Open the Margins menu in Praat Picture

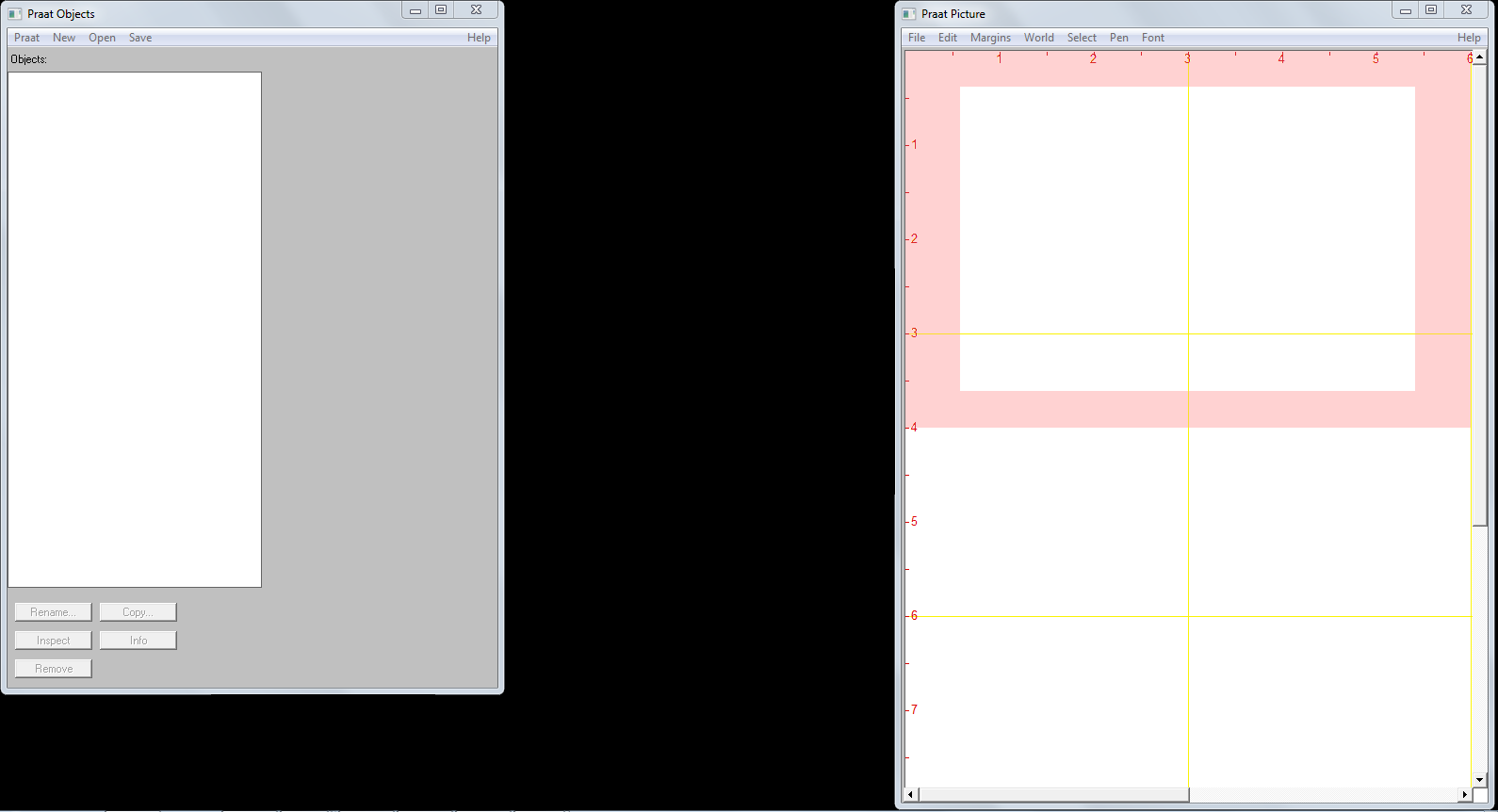pos(990,38)
